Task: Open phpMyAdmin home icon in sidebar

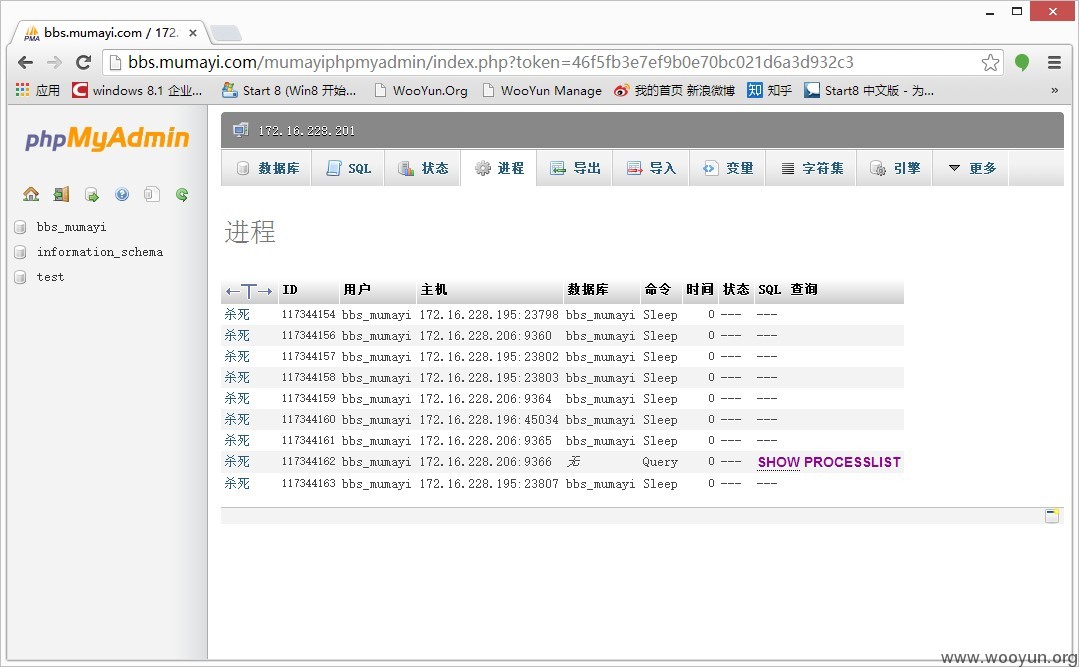Action: pyautogui.click(x=31, y=195)
